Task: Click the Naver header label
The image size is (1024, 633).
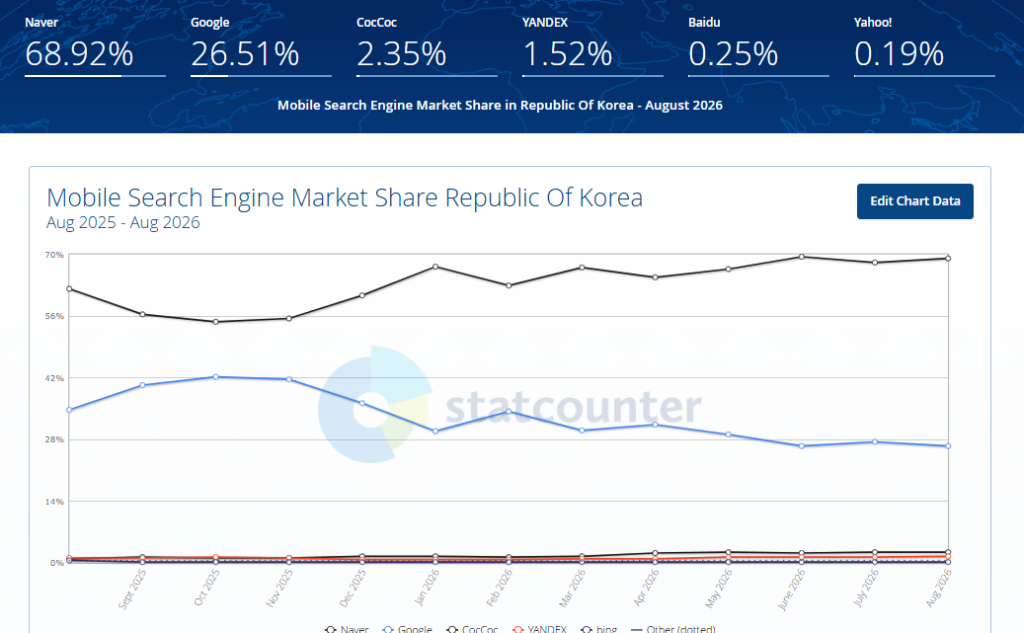Action: point(41,22)
